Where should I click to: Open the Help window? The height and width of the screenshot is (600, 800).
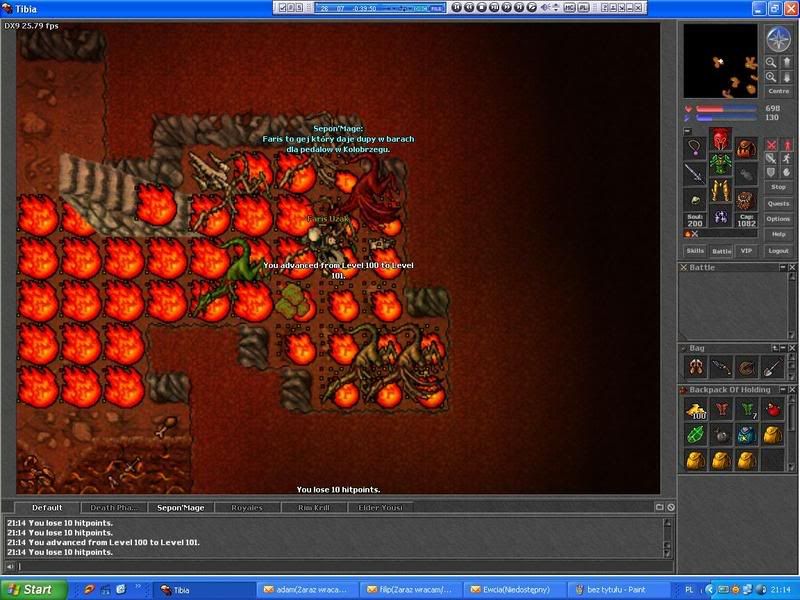[779, 234]
